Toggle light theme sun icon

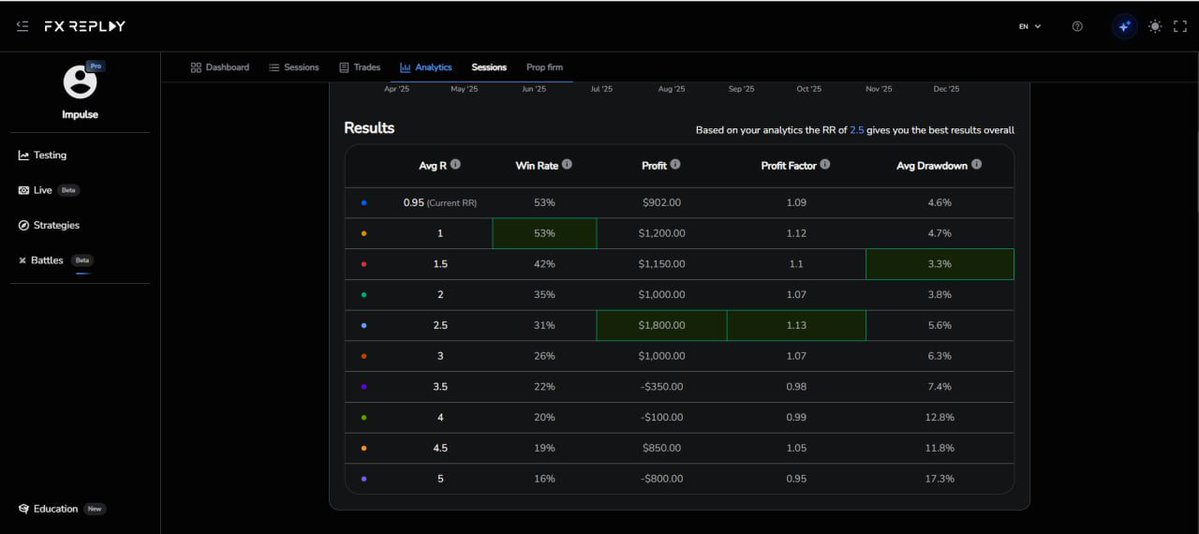[x=1155, y=26]
